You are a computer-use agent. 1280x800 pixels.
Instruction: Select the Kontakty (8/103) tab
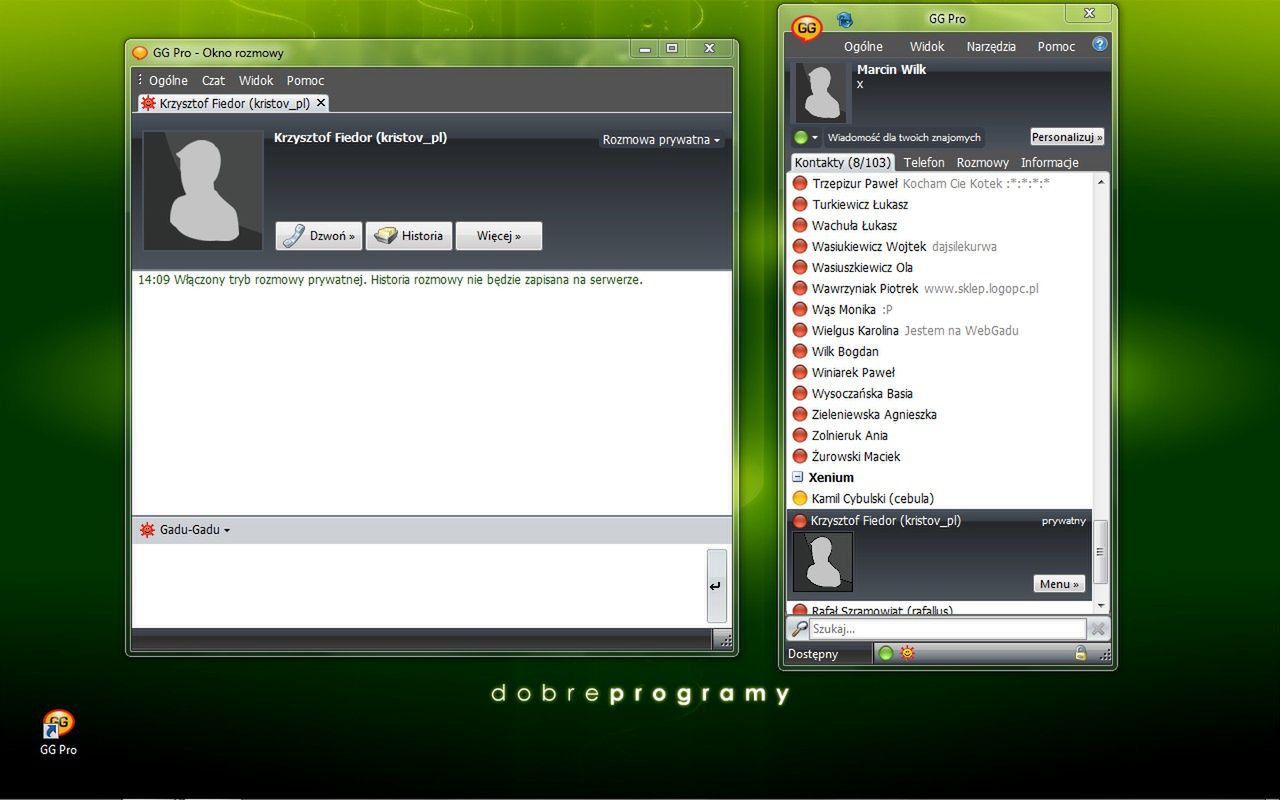point(842,162)
